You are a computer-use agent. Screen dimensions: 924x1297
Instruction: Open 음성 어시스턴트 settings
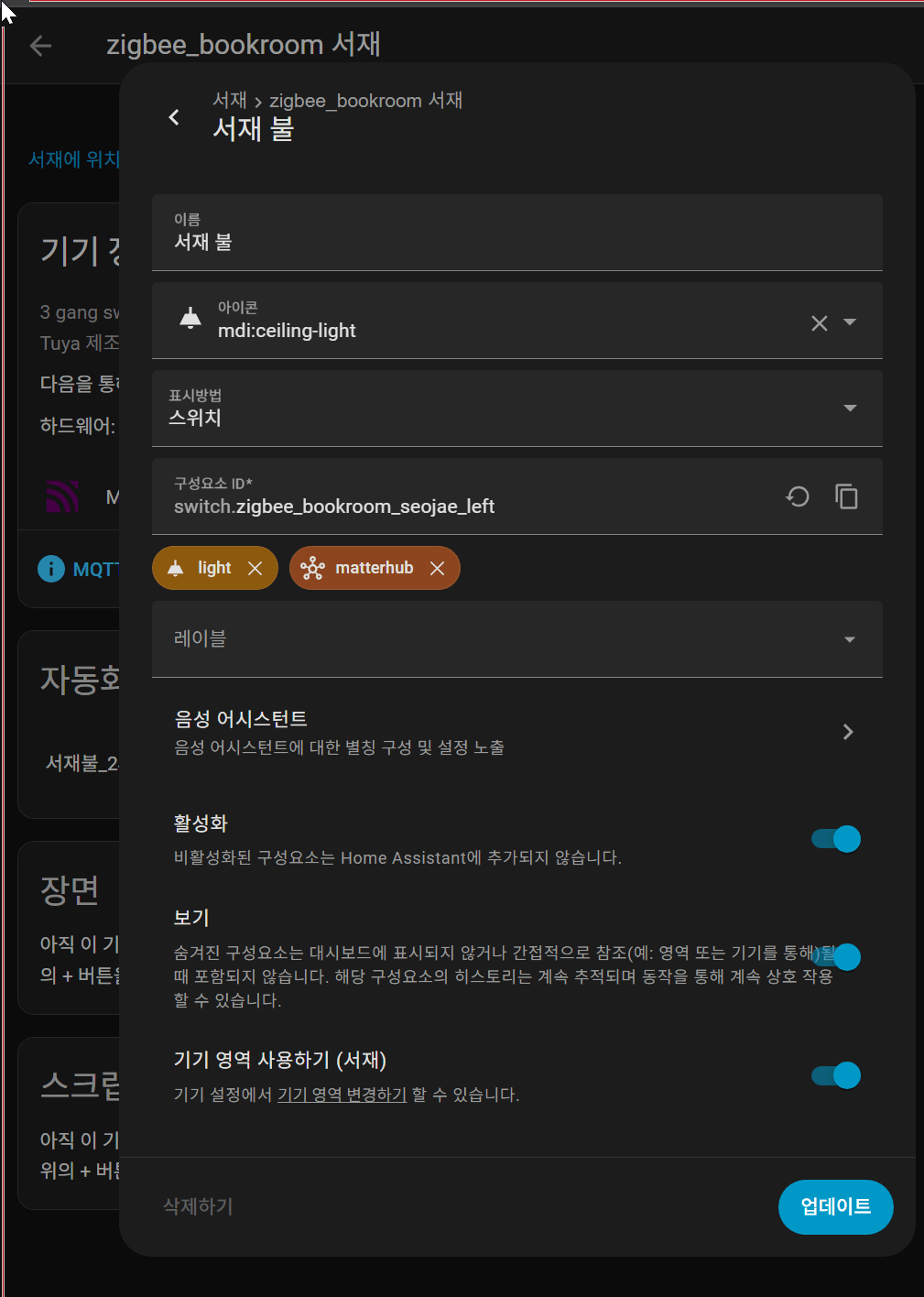517,732
